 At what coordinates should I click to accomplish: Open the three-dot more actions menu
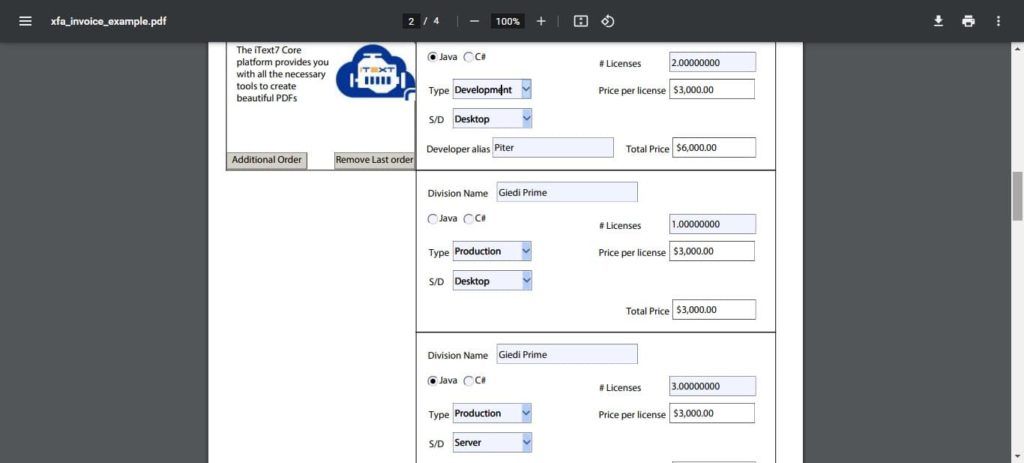coord(998,21)
